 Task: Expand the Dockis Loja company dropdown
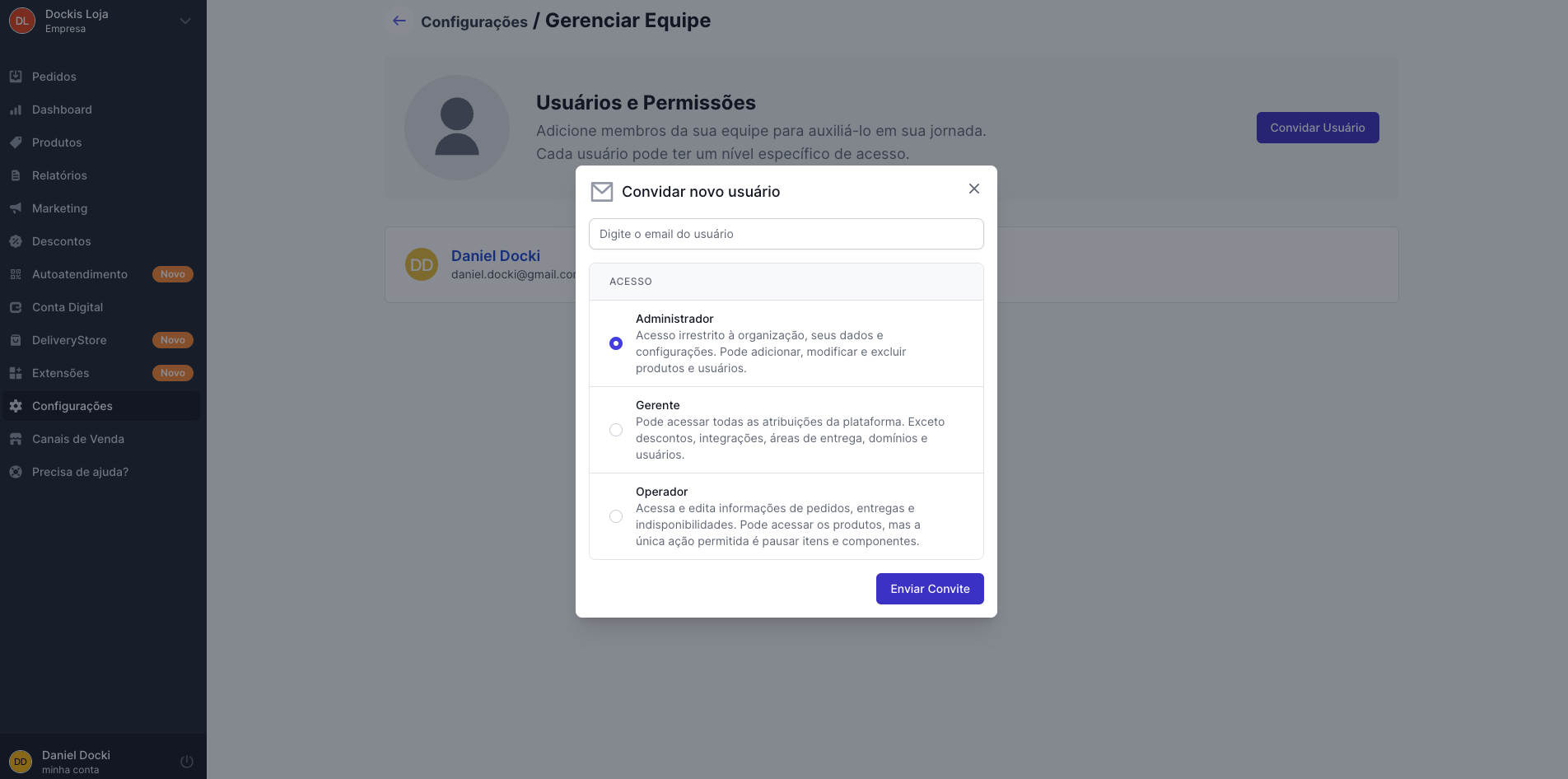point(185,21)
